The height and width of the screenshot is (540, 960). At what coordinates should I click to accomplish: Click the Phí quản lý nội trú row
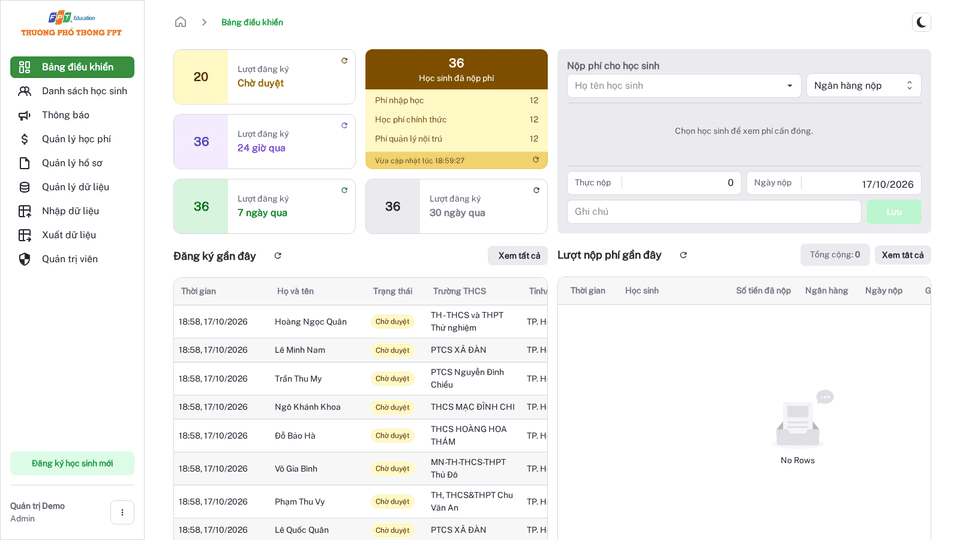point(456,139)
